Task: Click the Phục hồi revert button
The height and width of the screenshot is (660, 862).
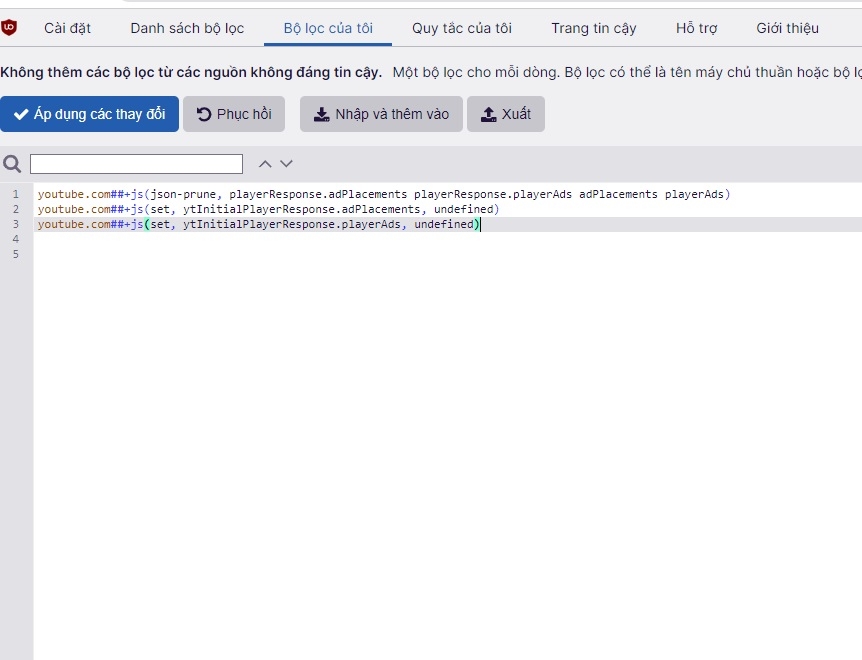Action: (234, 114)
